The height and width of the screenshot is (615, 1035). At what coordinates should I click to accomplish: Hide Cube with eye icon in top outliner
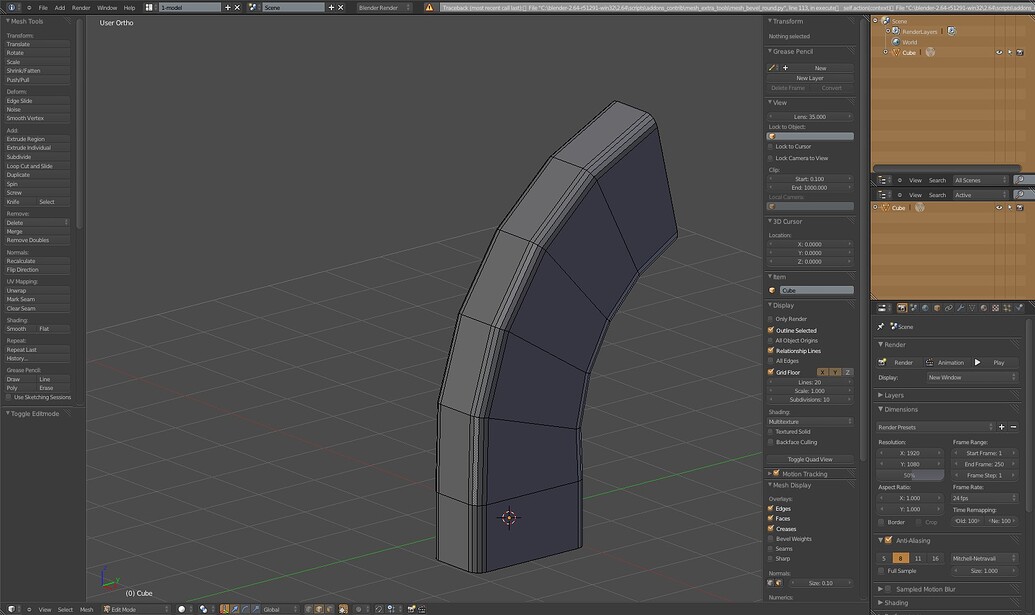999,53
